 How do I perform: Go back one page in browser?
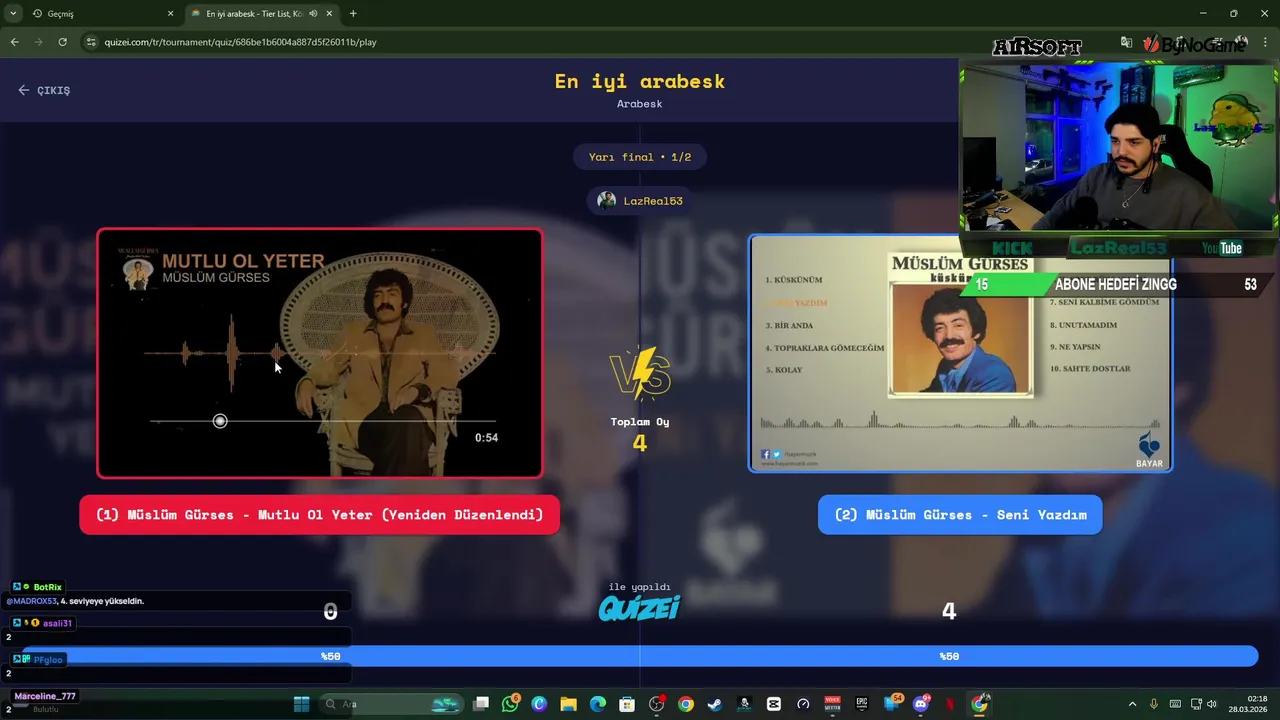pyautogui.click(x=14, y=42)
